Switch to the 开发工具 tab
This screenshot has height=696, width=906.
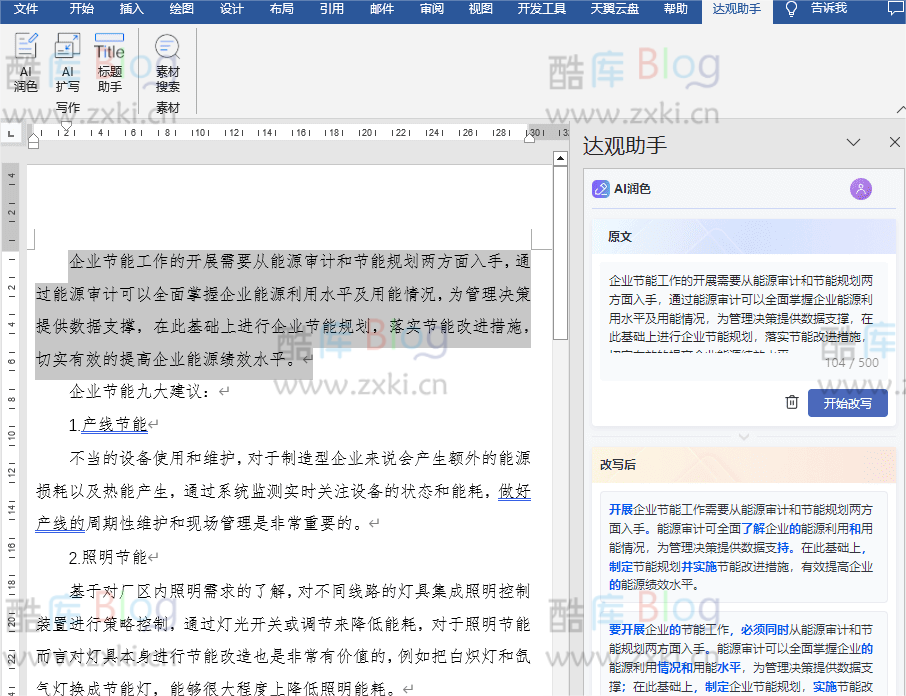(541, 10)
